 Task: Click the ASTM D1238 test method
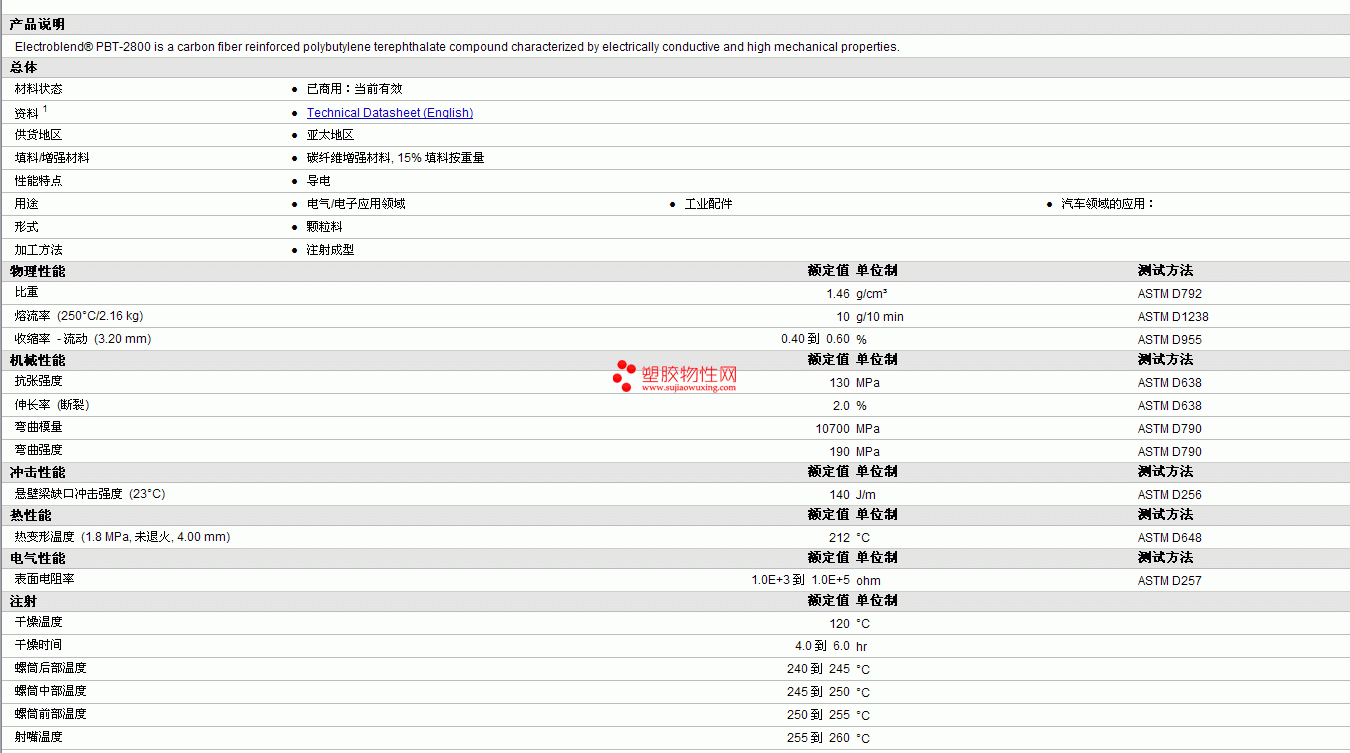pyautogui.click(x=1173, y=317)
